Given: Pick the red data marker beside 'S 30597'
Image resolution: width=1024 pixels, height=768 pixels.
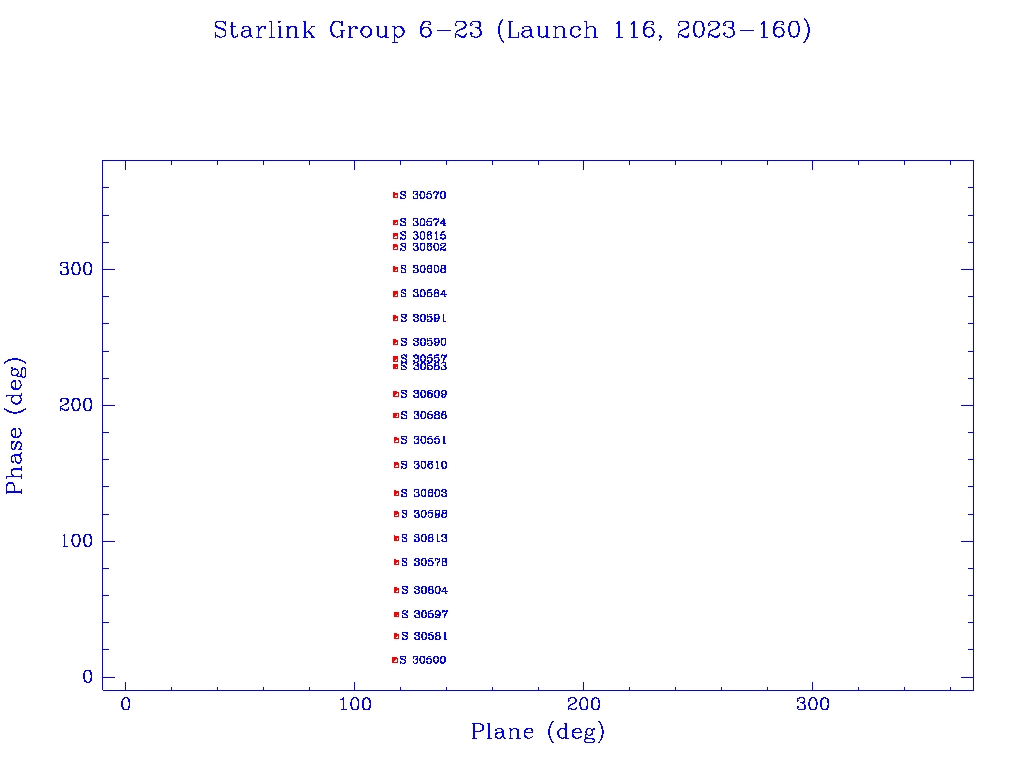Looking at the screenshot, I should click(x=396, y=615).
